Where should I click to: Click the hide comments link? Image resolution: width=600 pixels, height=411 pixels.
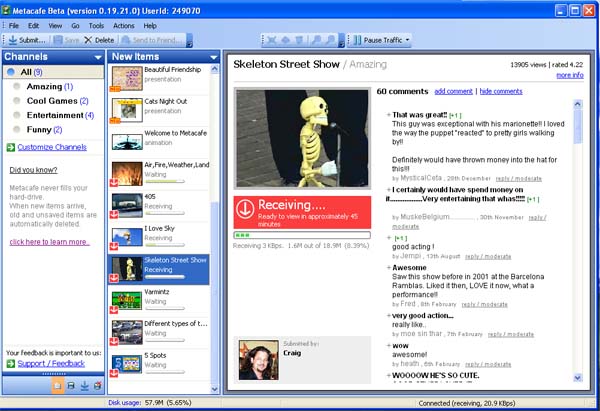[x=501, y=91]
